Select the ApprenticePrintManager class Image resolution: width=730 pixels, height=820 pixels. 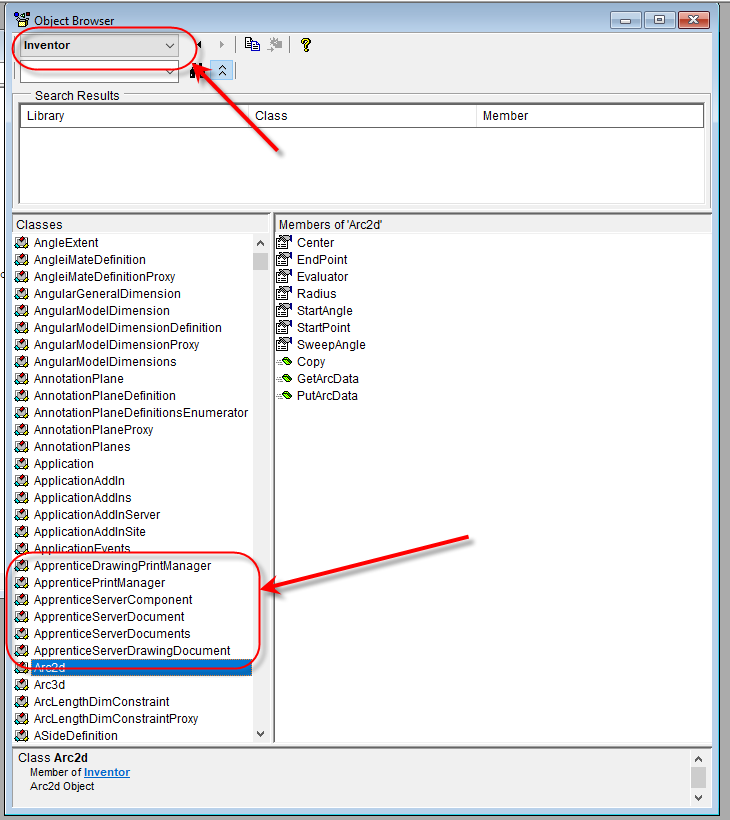(99, 583)
